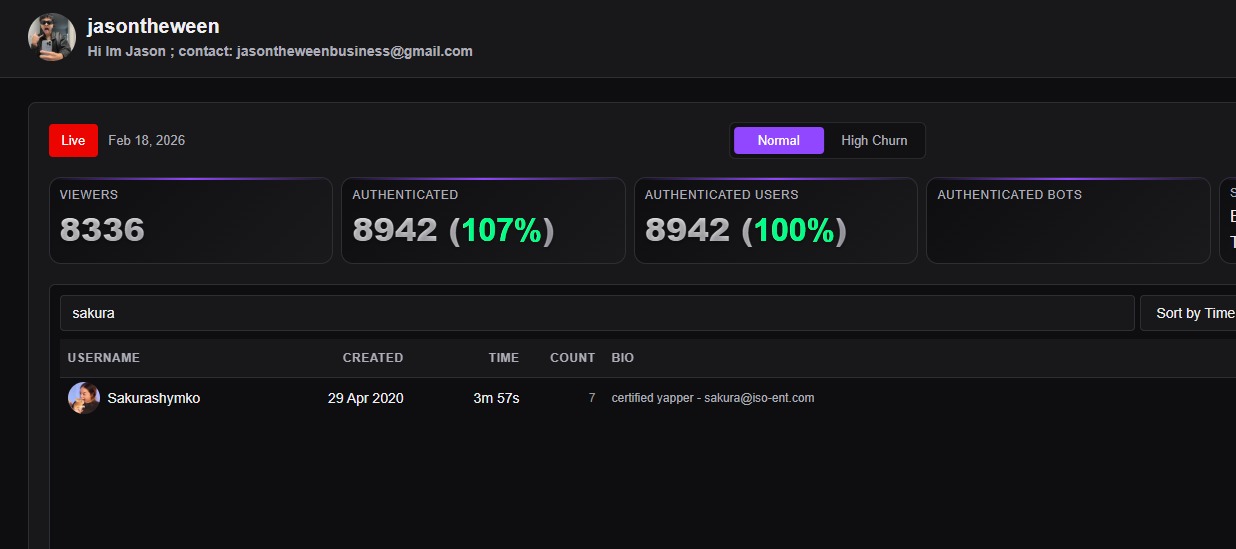Sort by the Count column header
Viewport: 1236px width, 549px height.
pyautogui.click(x=573, y=358)
